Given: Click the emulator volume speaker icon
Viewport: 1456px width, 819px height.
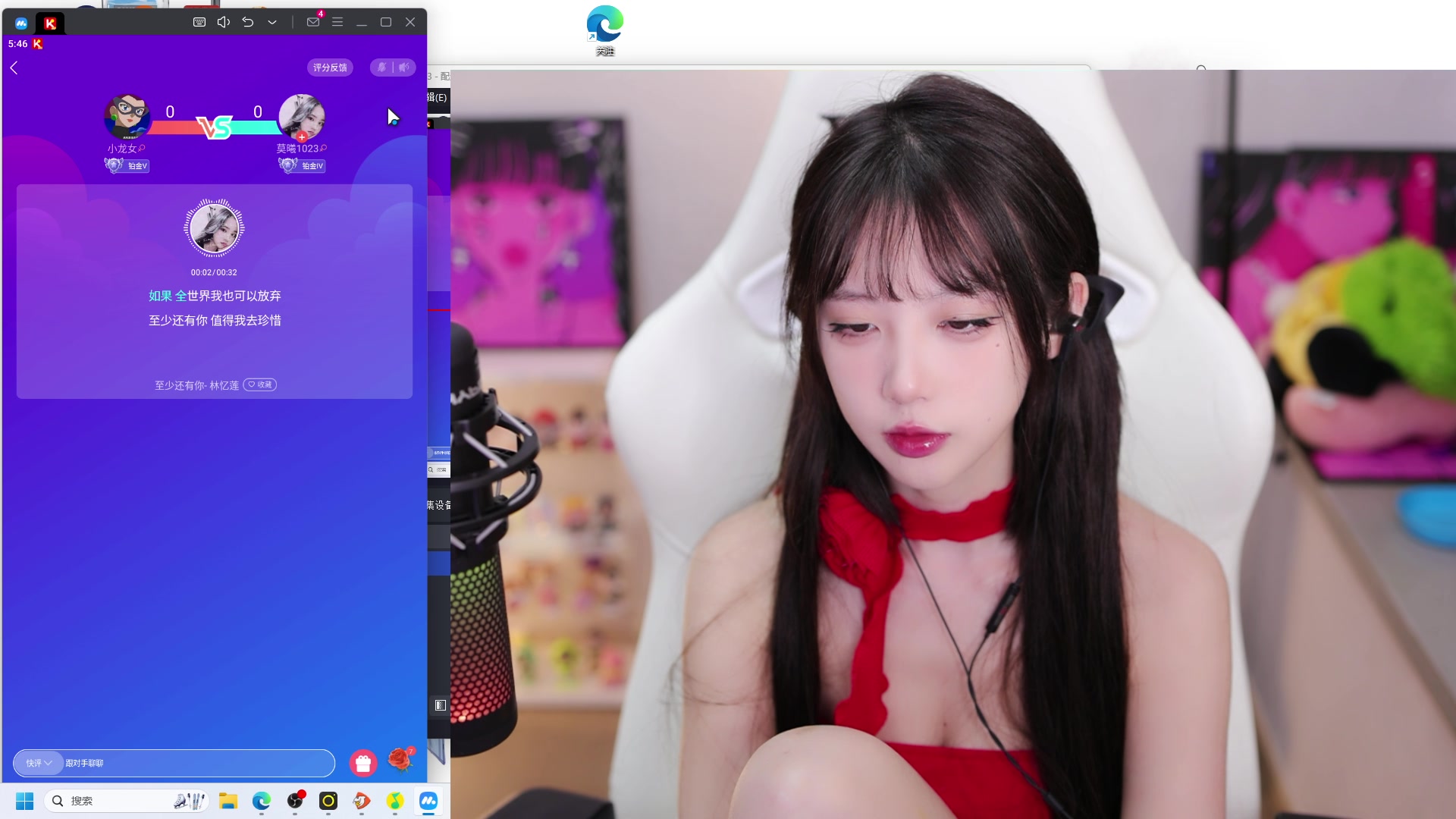Looking at the screenshot, I should [224, 22].
